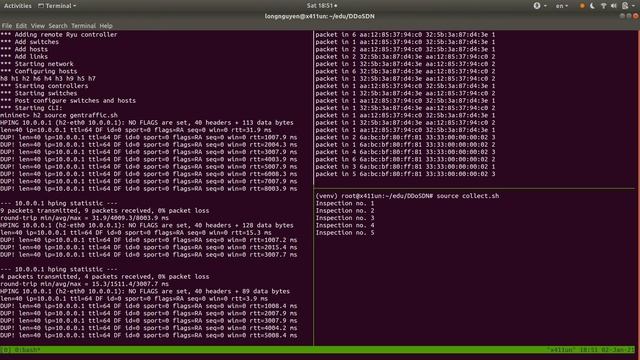
Task: Click the volume speaker icon
Action: pos(614,6)
